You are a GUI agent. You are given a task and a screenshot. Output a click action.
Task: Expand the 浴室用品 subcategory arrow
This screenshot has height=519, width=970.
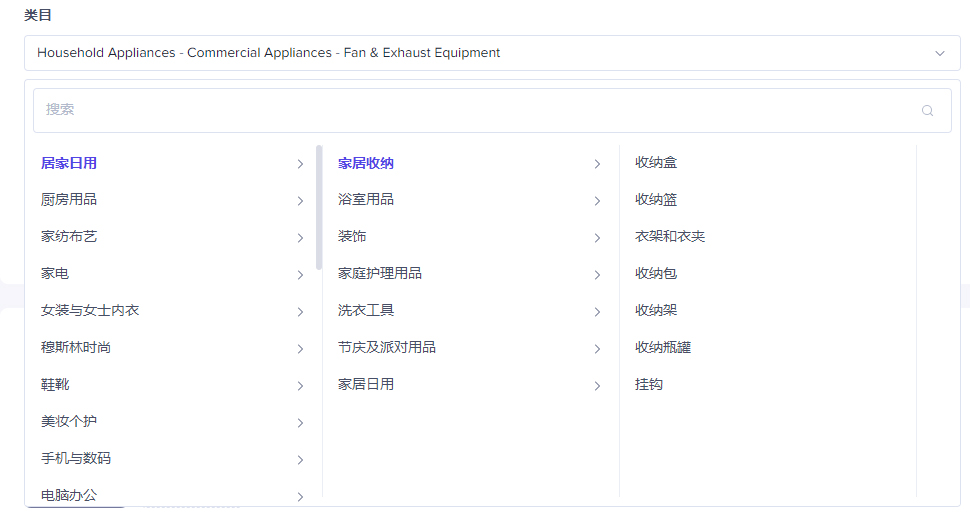coord(597,201)
